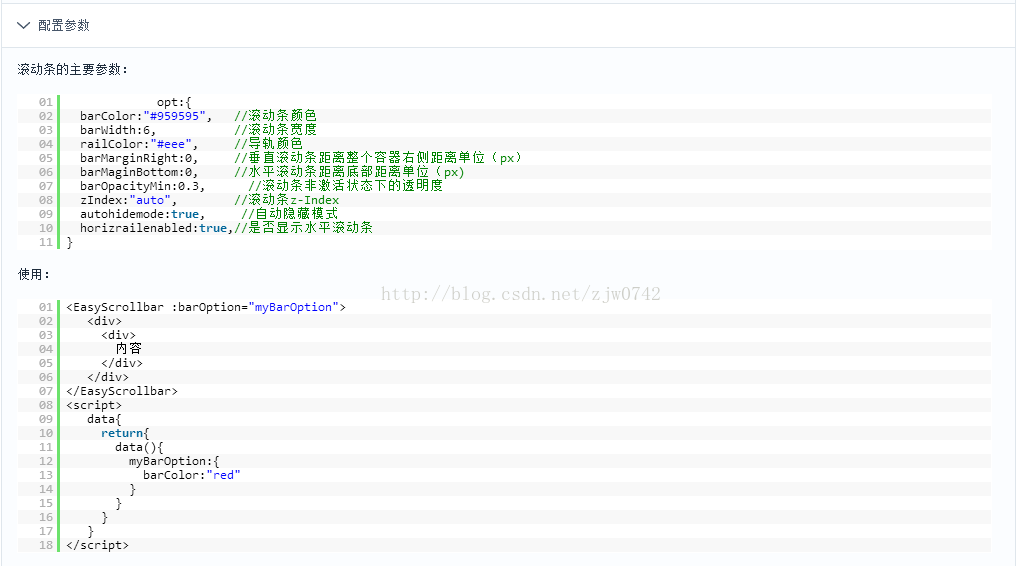Click the barMaginBottom:0 code line
Screen dimensions: 1022x566
click(139, 172)
